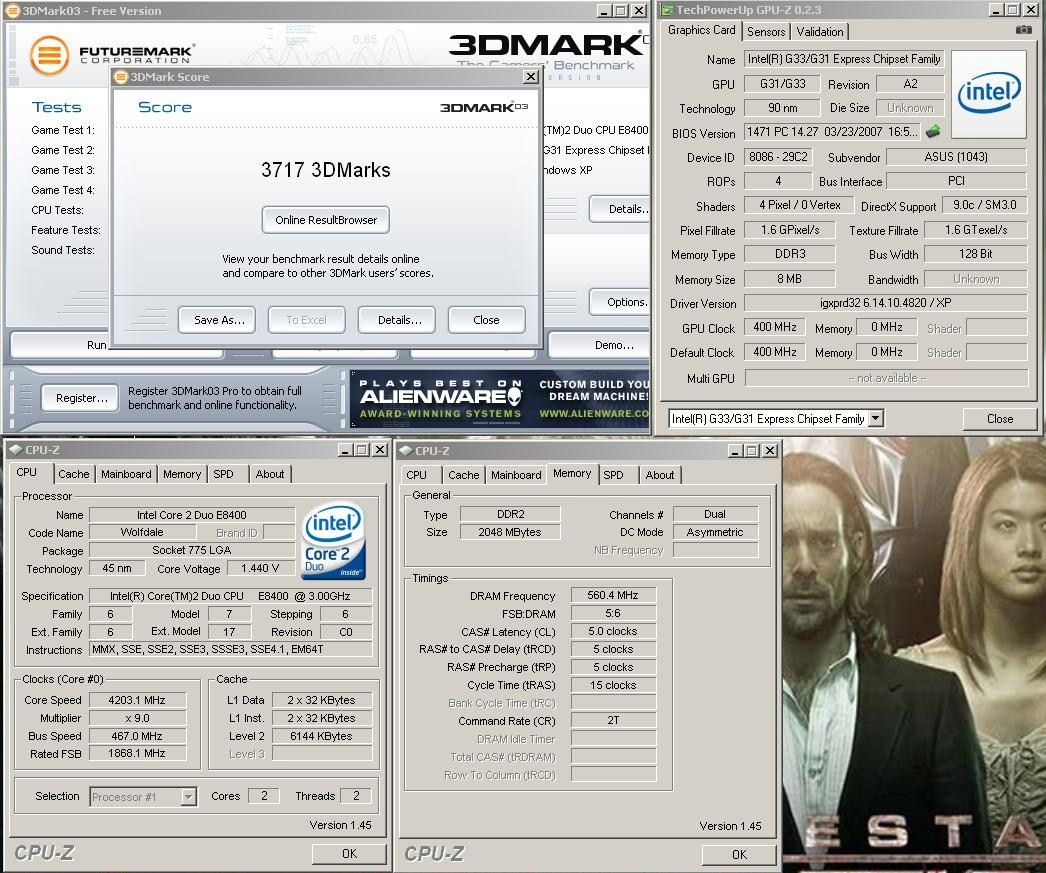Screen dimensions: 1046x873
Task: Open the SPD tab in right CPU-Z window
Action: point(614,475)
